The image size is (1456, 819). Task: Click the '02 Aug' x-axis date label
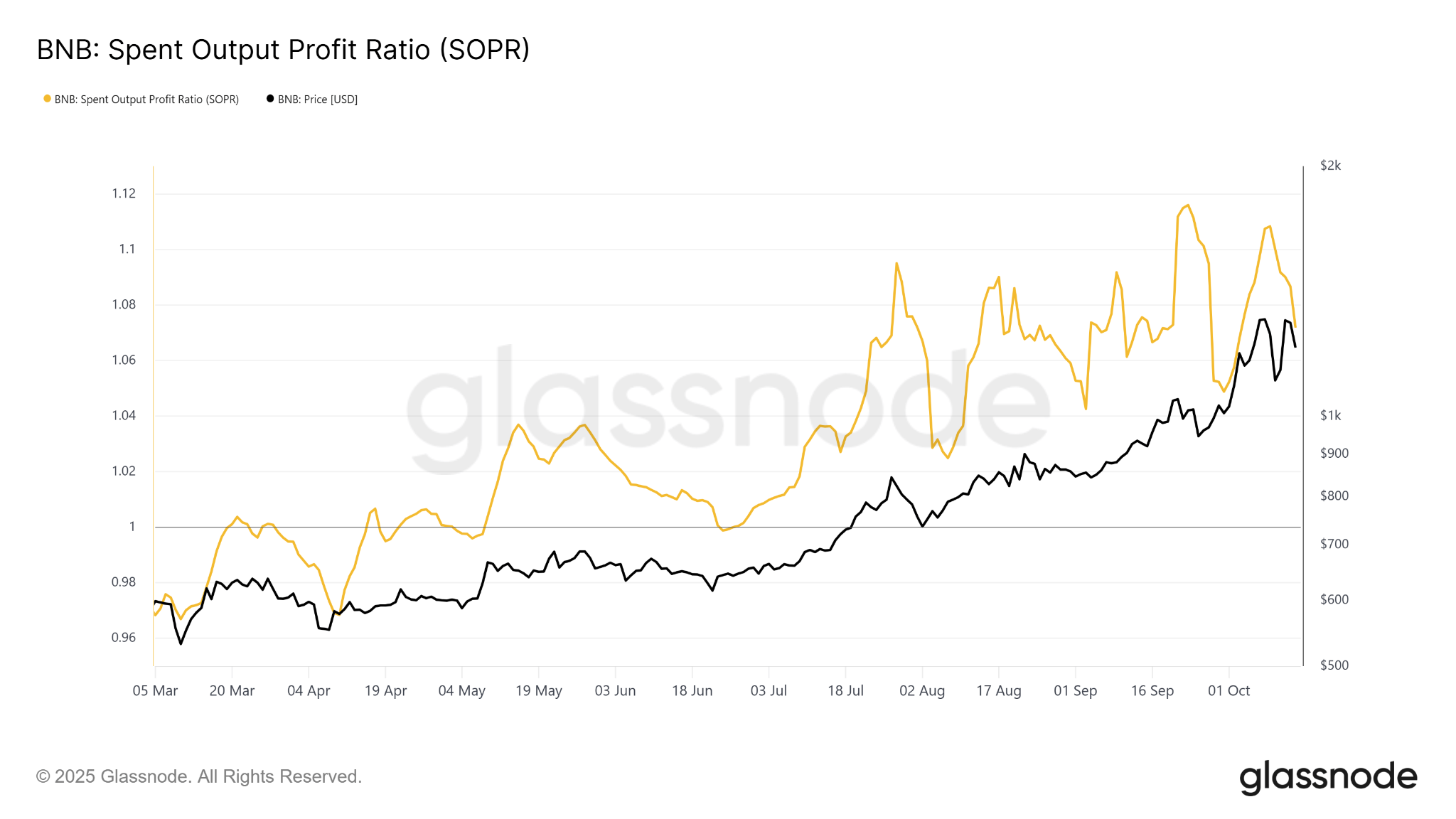[921, 690]
